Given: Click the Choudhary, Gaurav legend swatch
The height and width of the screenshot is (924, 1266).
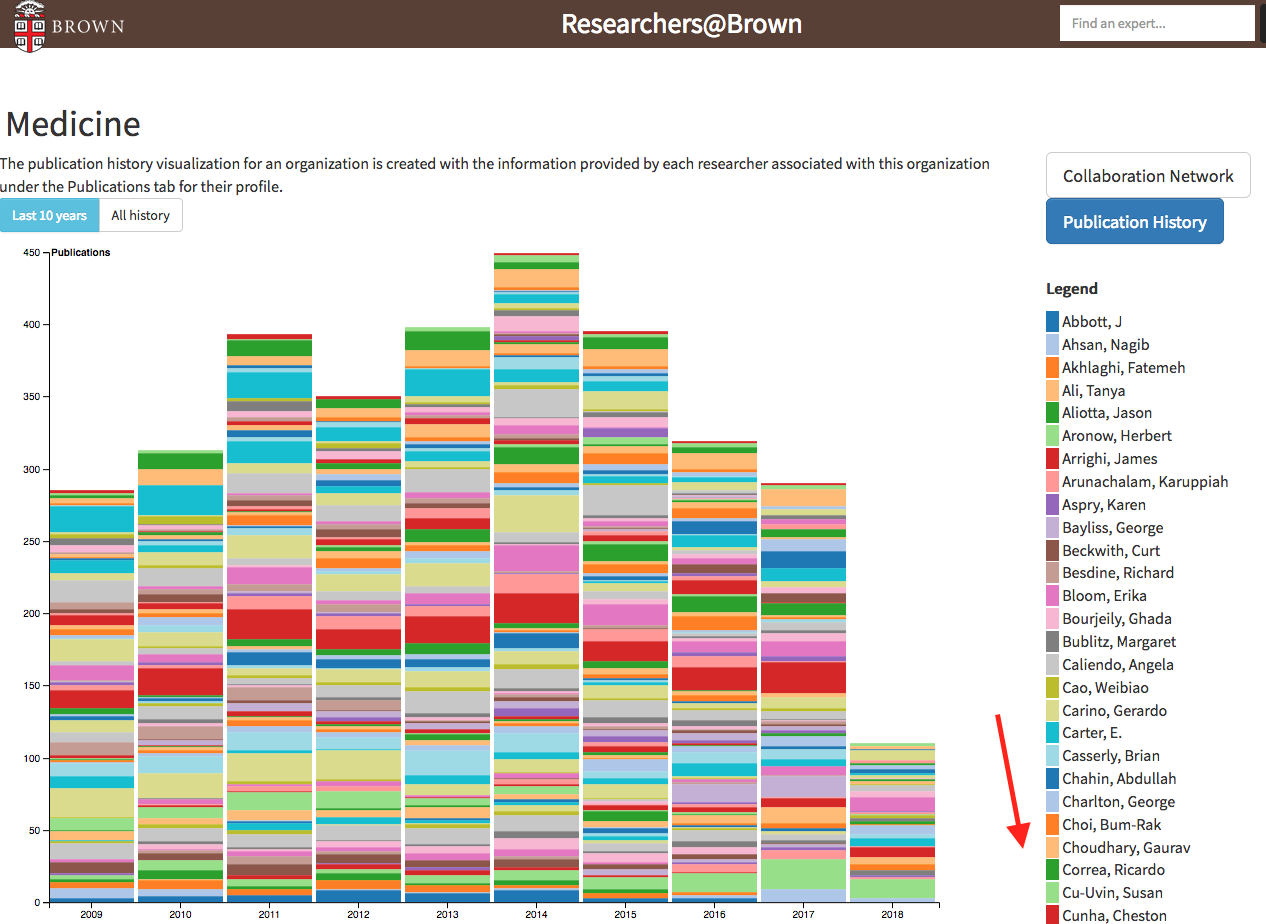Looking at the screenshot, I should click(1052, 848).
